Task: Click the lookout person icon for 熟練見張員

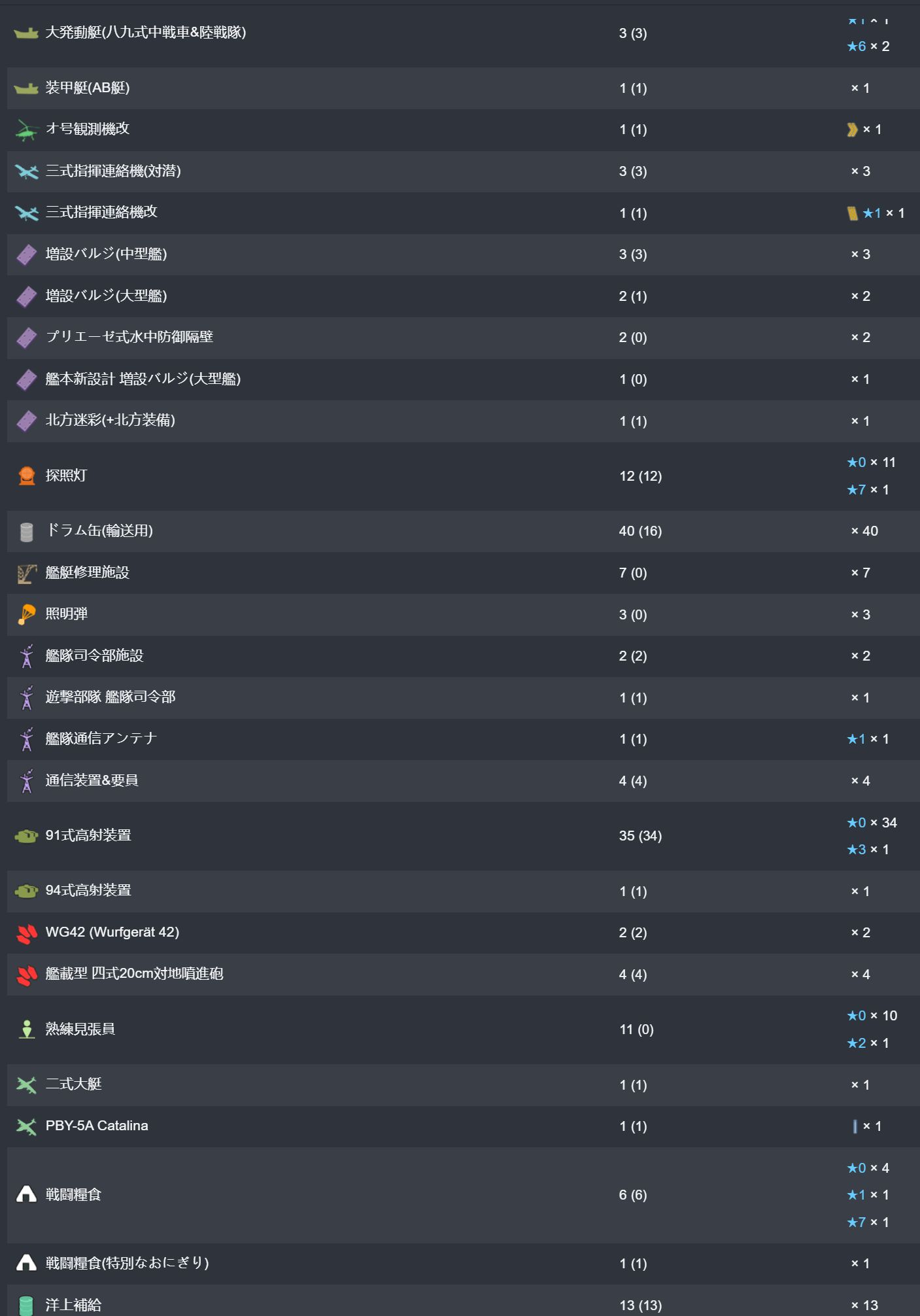Action: click(x=26, y=1030)
